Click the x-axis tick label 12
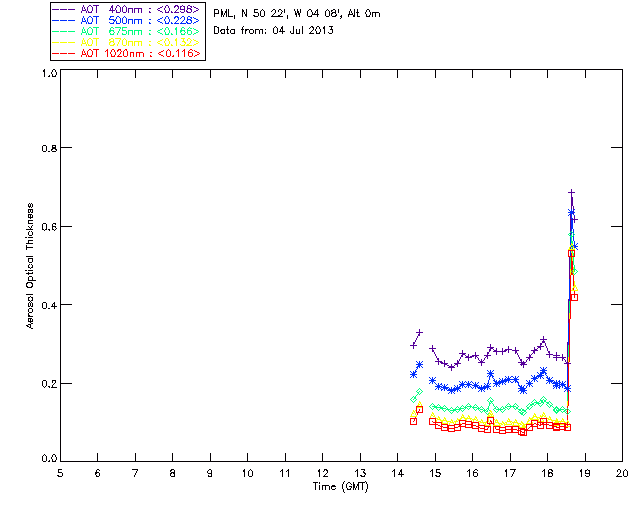Image resolution: width=640 pixels, height=512 pixels. 322,473
